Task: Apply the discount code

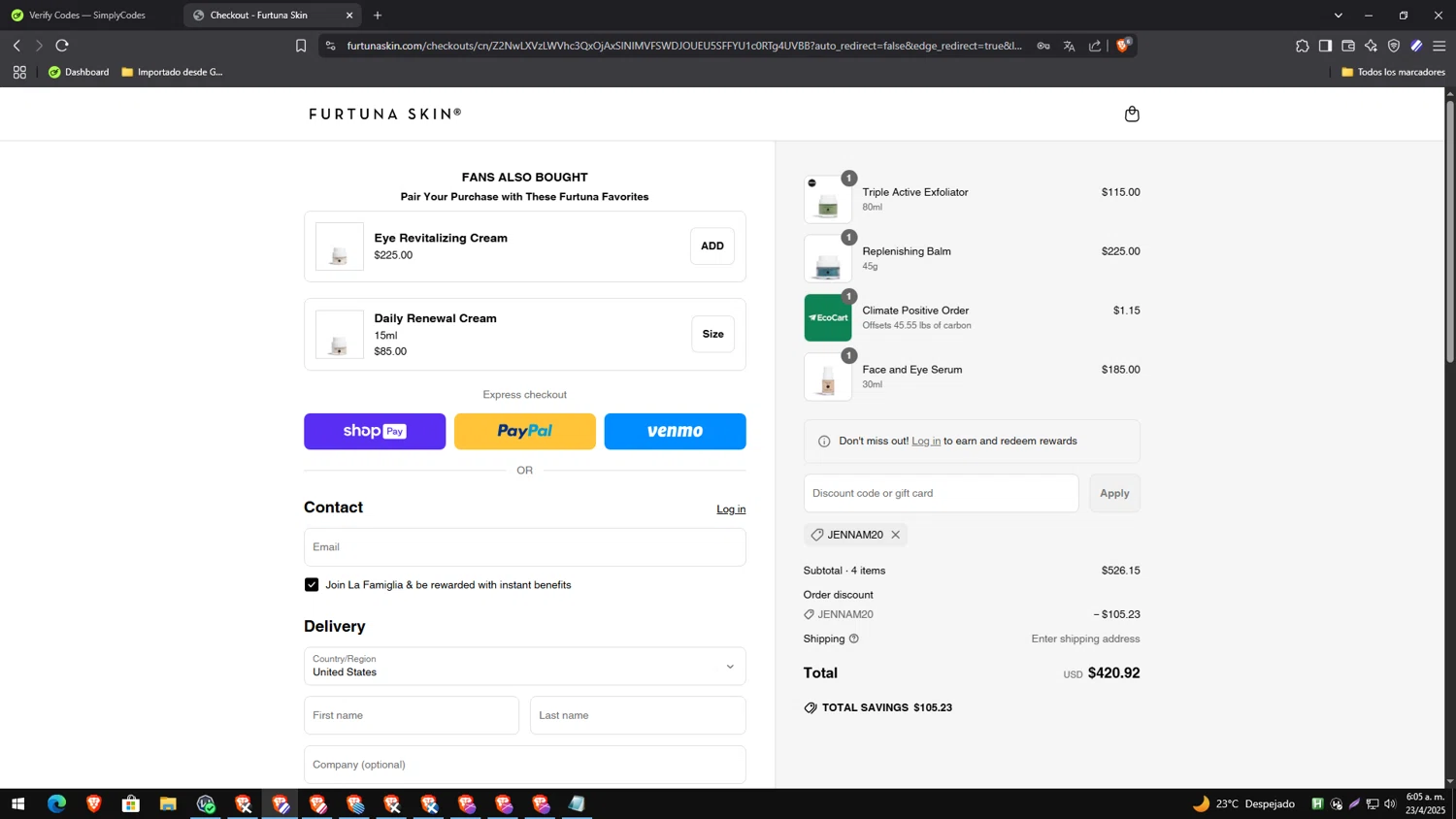Action: click(x=1114, y=493)
